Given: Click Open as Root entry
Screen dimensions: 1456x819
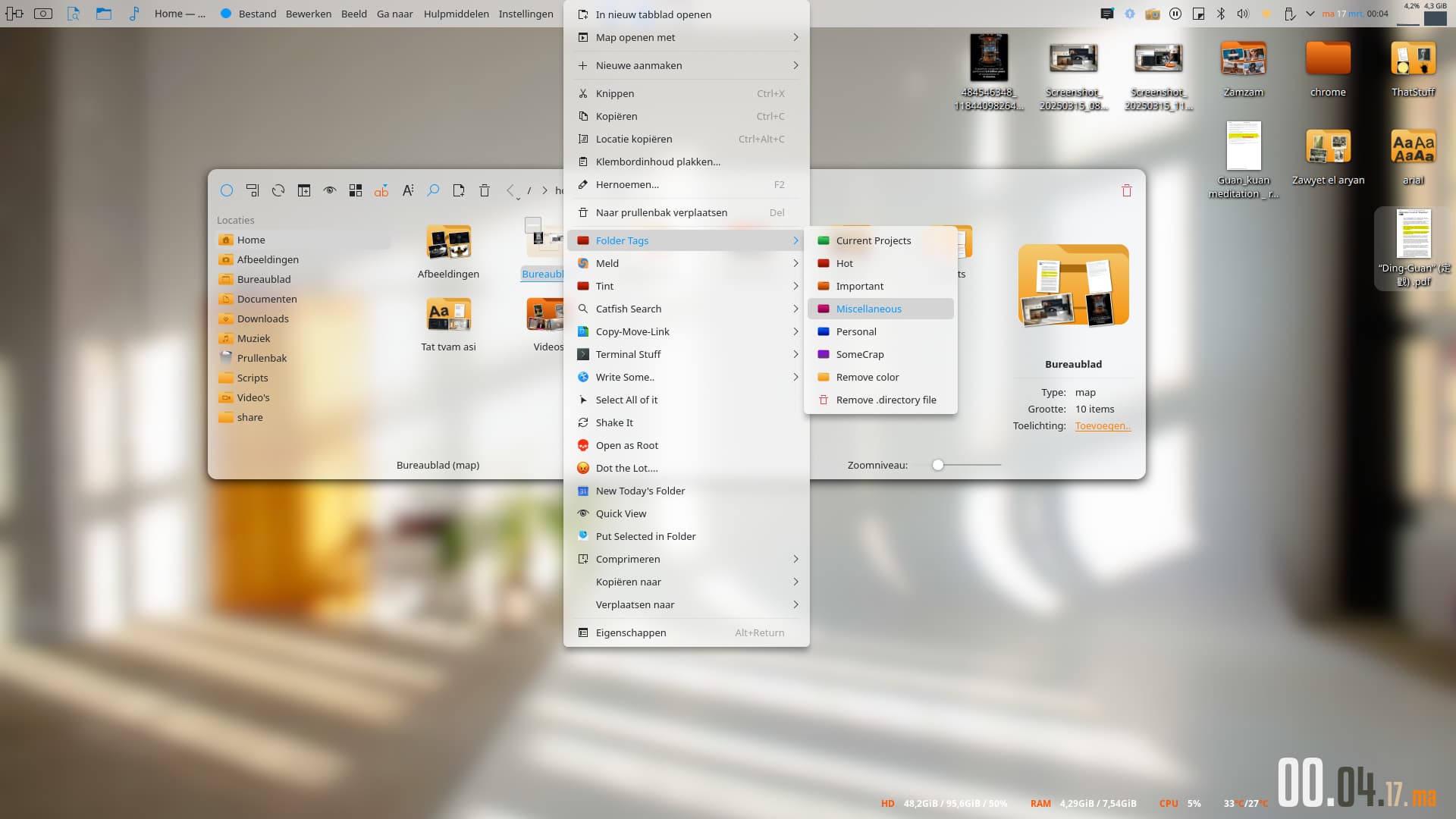Looking at the screenshot, I should pyautogui.click(x=686, y=445).
